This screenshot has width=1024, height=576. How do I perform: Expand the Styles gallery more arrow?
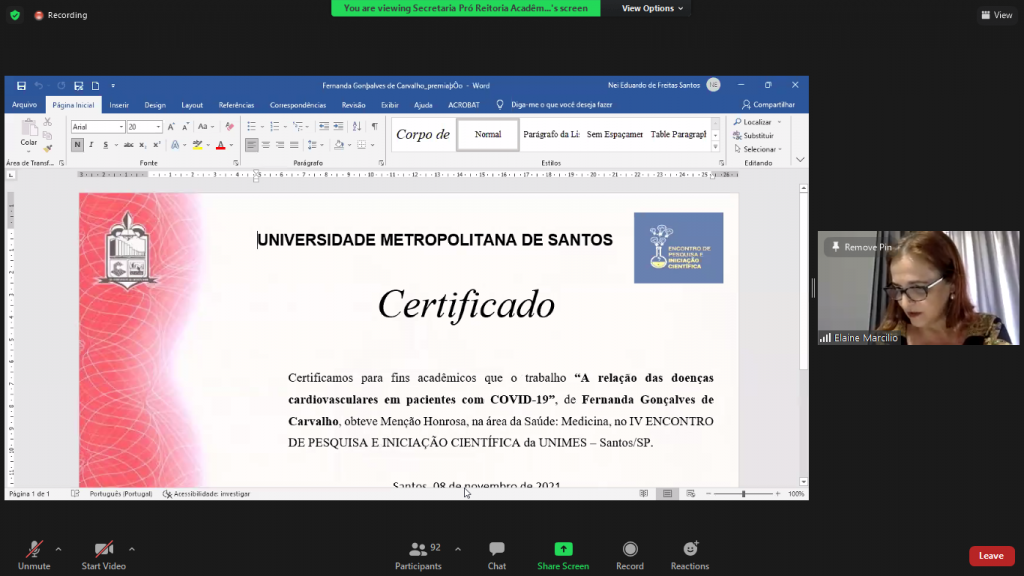pos(716,147)
